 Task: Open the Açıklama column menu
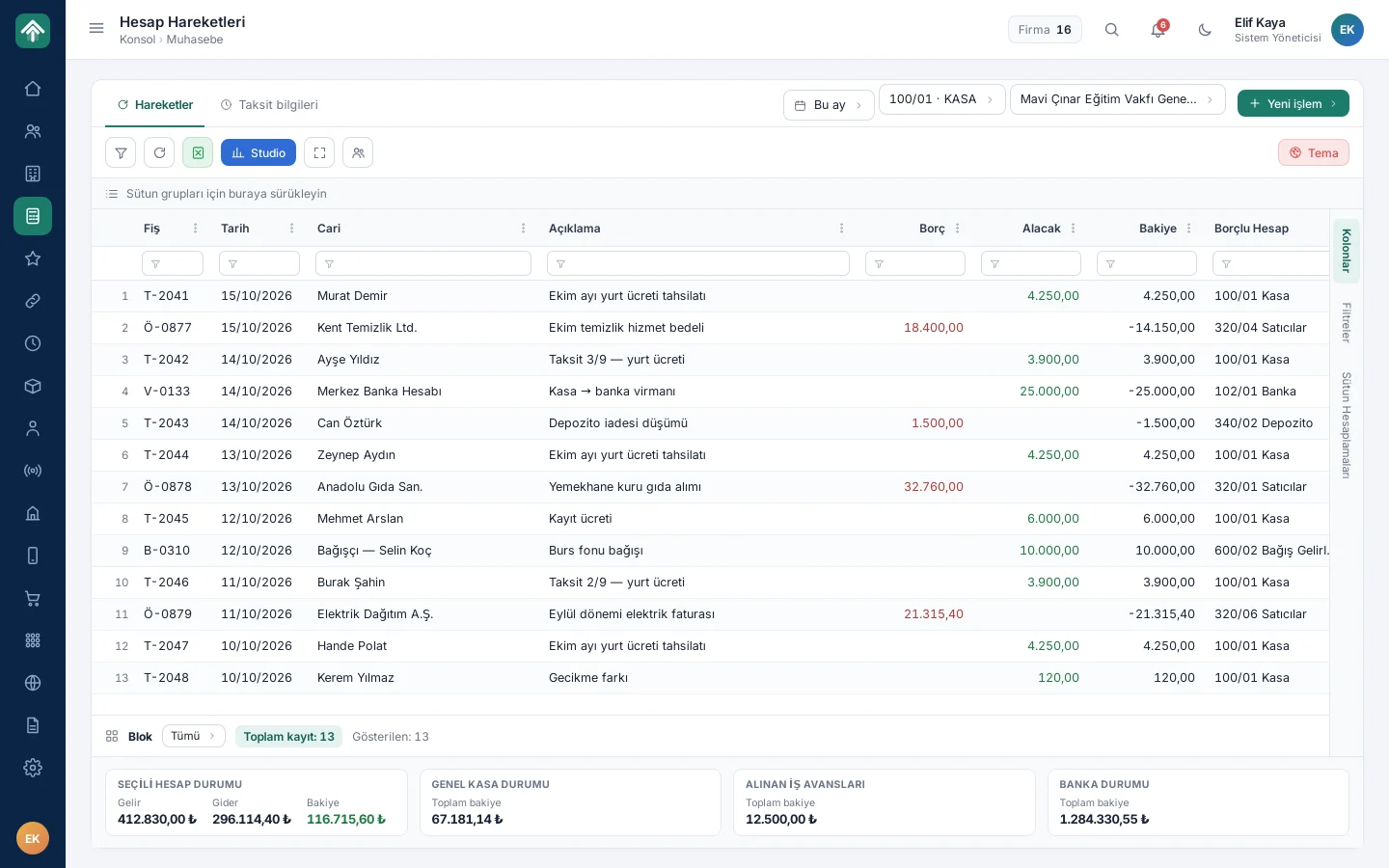pyautogui.click(x=842, y=229)
